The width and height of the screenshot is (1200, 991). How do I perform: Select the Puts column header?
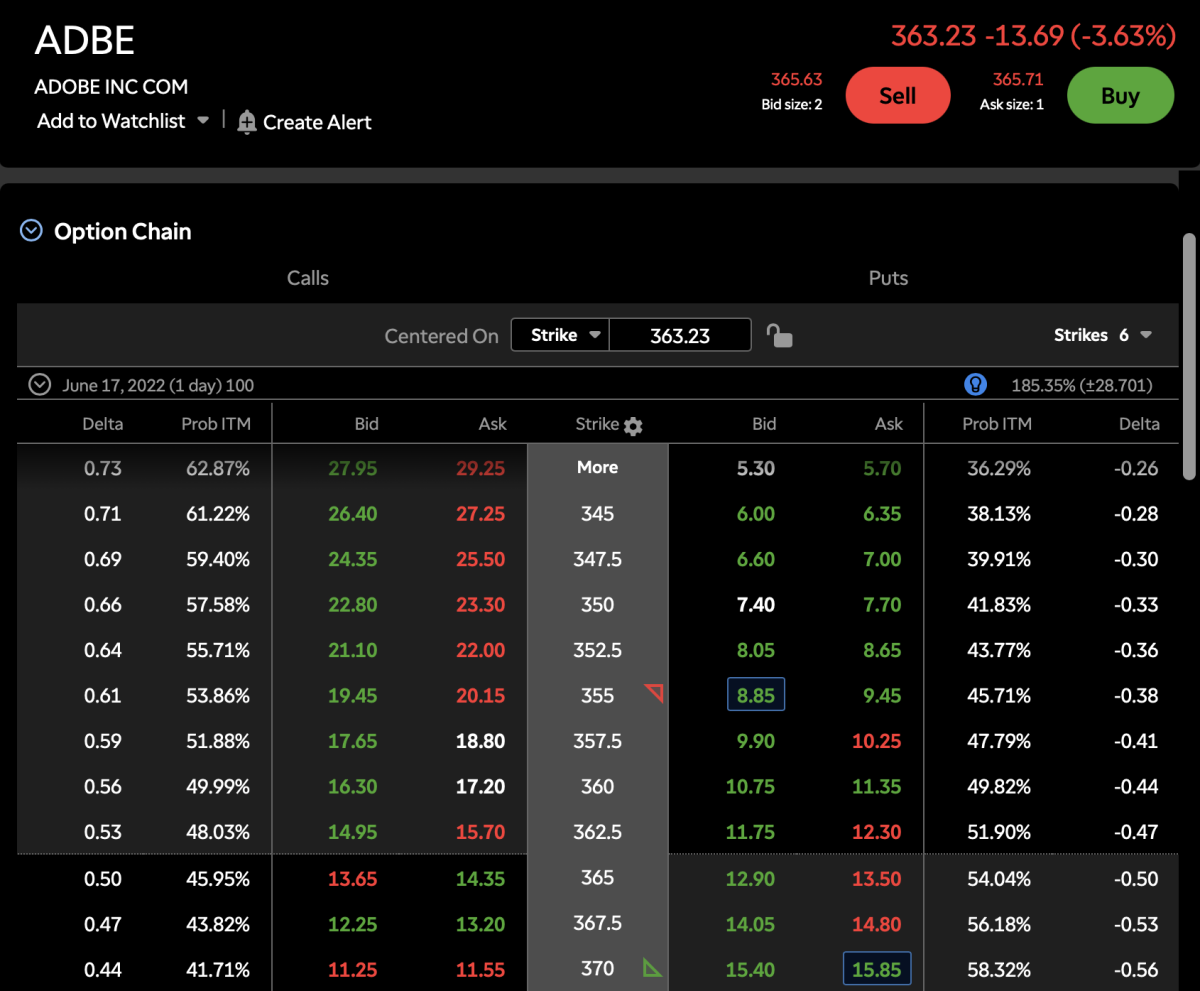[x=888, y=278]
